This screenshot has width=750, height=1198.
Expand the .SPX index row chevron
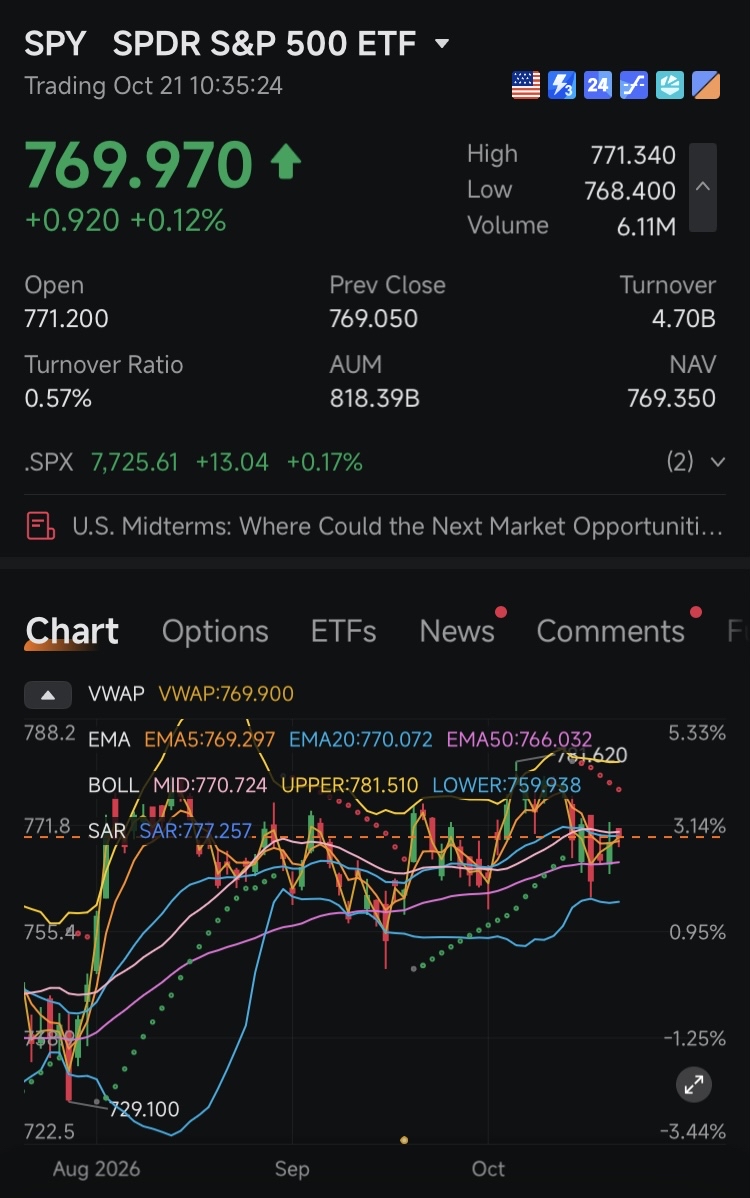pos(717,461)
